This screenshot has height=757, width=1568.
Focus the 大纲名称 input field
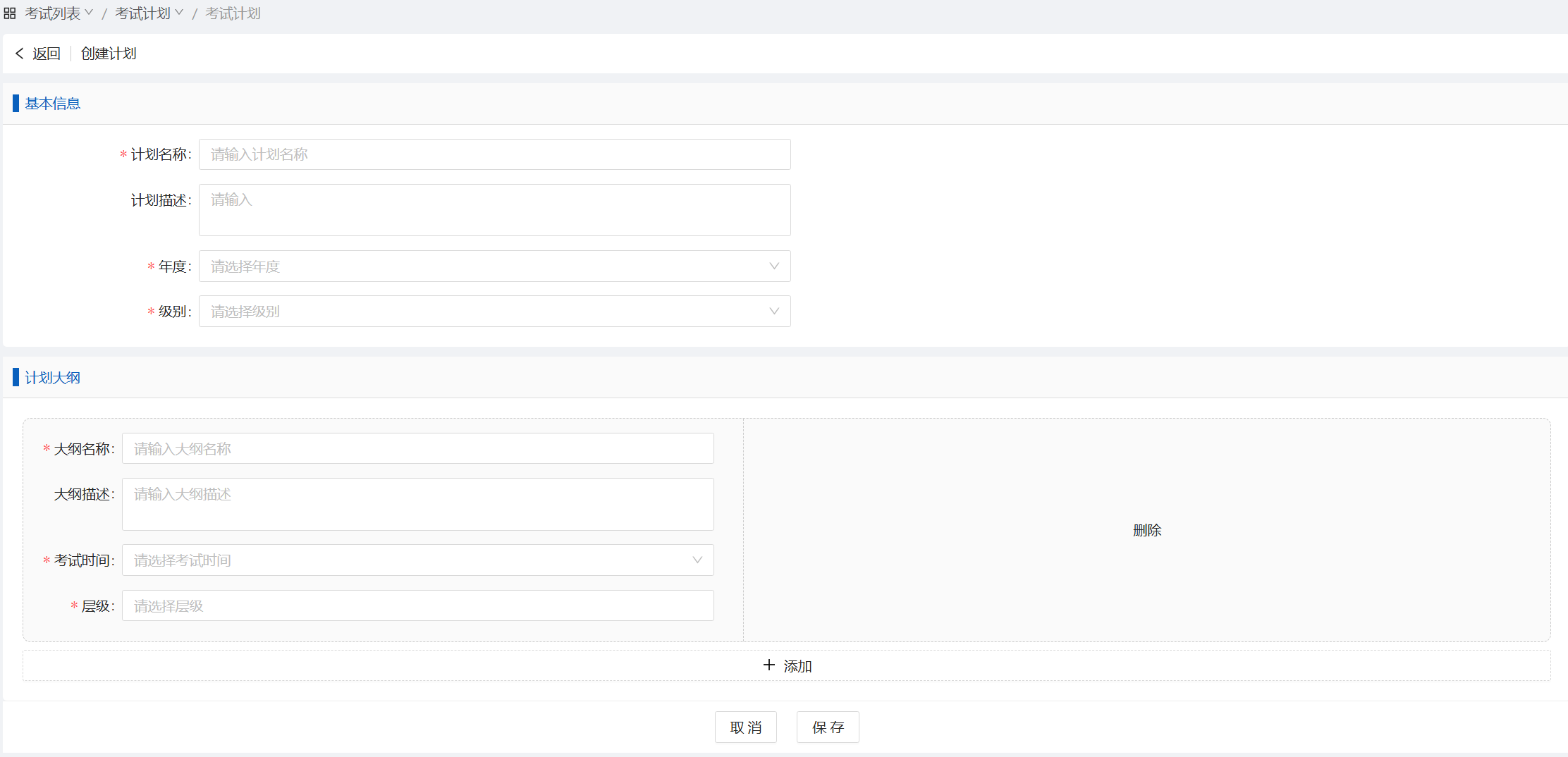pyautogui.click(x=417, y=449)
